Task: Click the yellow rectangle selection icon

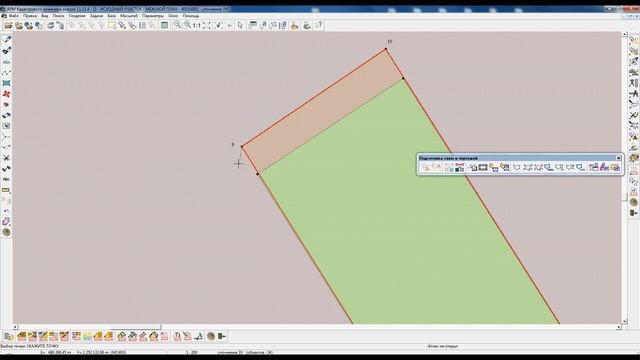Action: pyautogui.click(x=112, y=25)
